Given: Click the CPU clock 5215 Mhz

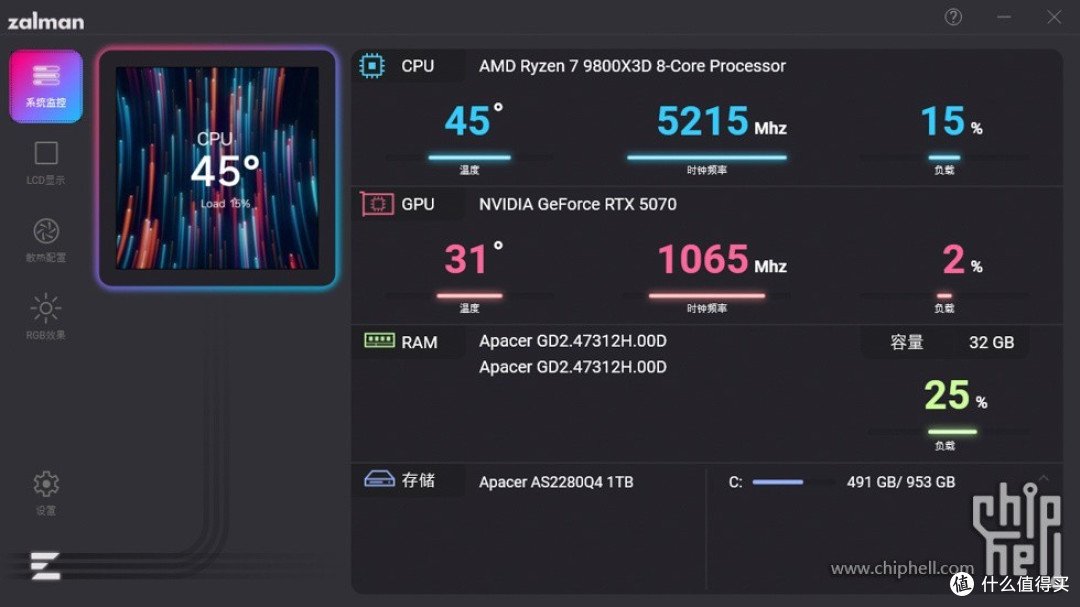Looking at the screenshot, I should pos(721,121).
